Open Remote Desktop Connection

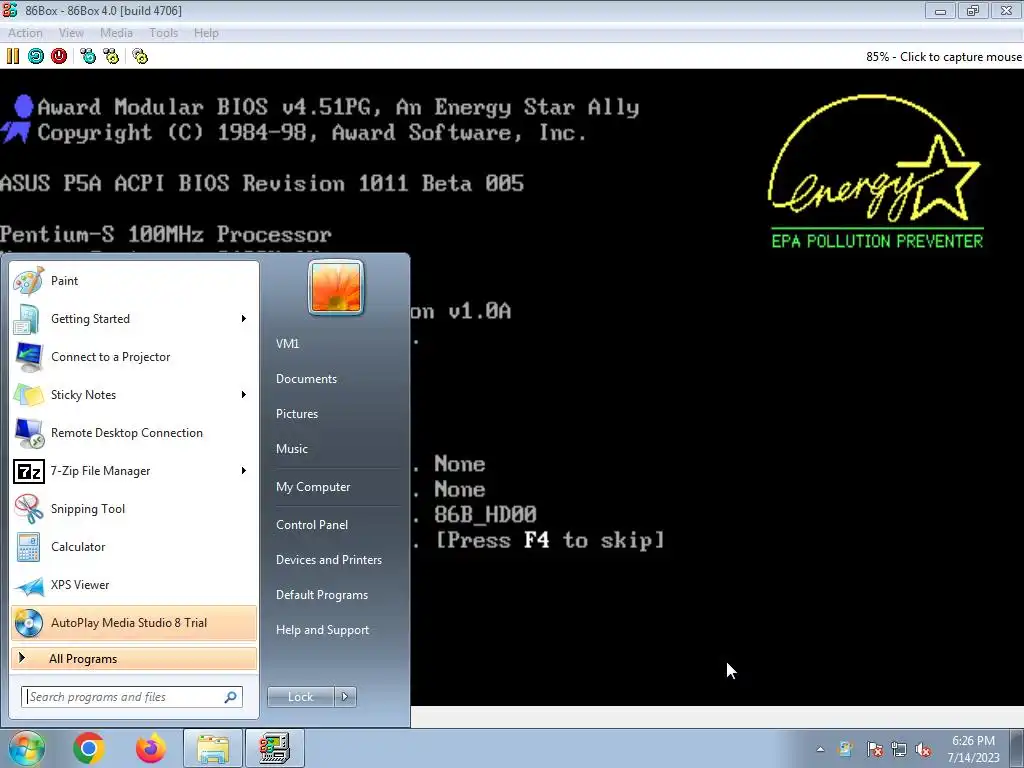pyautogui.click(x=134, y=433)
